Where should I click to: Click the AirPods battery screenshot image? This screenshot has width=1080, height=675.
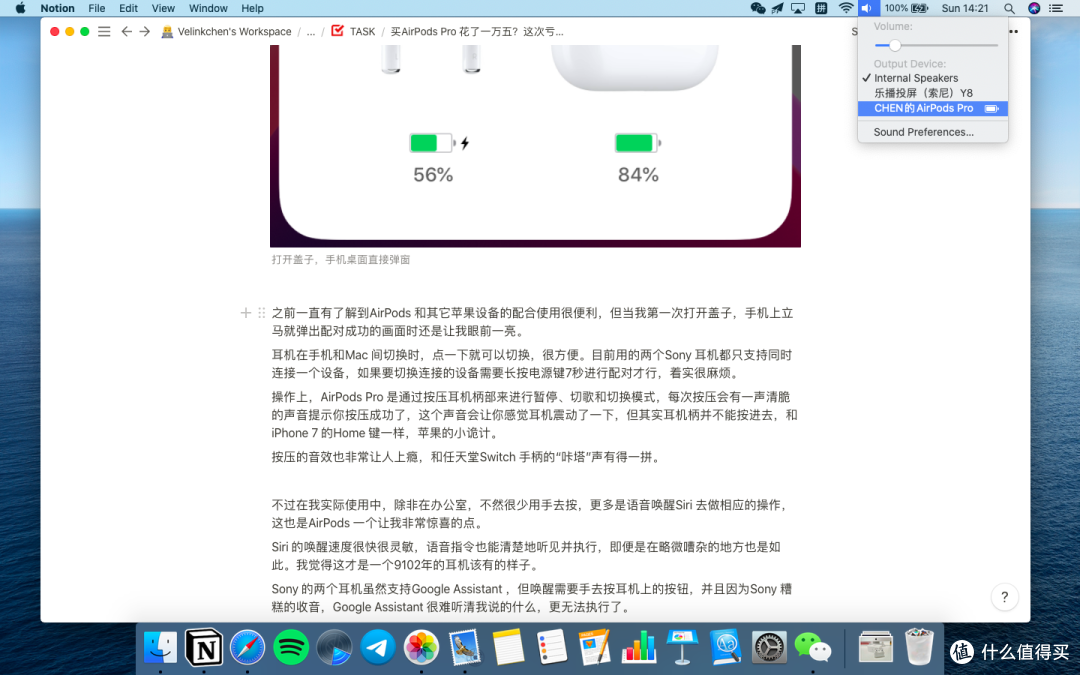pyautogui.click(x=535, y=146)
